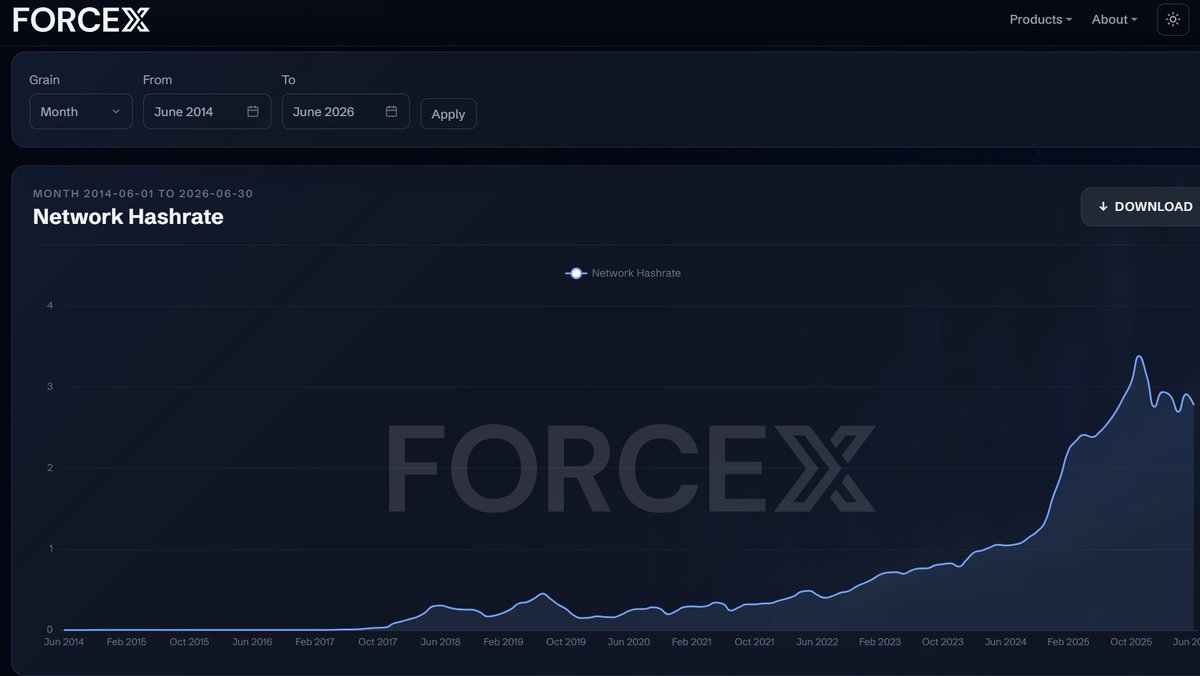Click the To label above date field

(x=289, y=80)
